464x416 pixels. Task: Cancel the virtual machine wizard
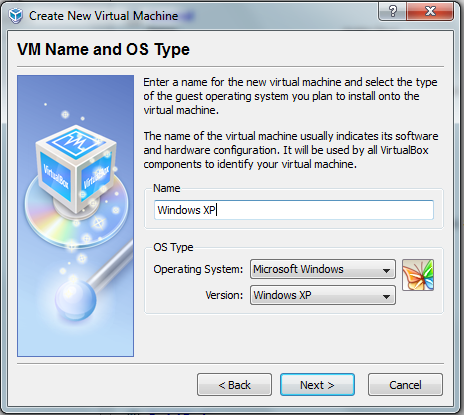[x=405, y=385]
